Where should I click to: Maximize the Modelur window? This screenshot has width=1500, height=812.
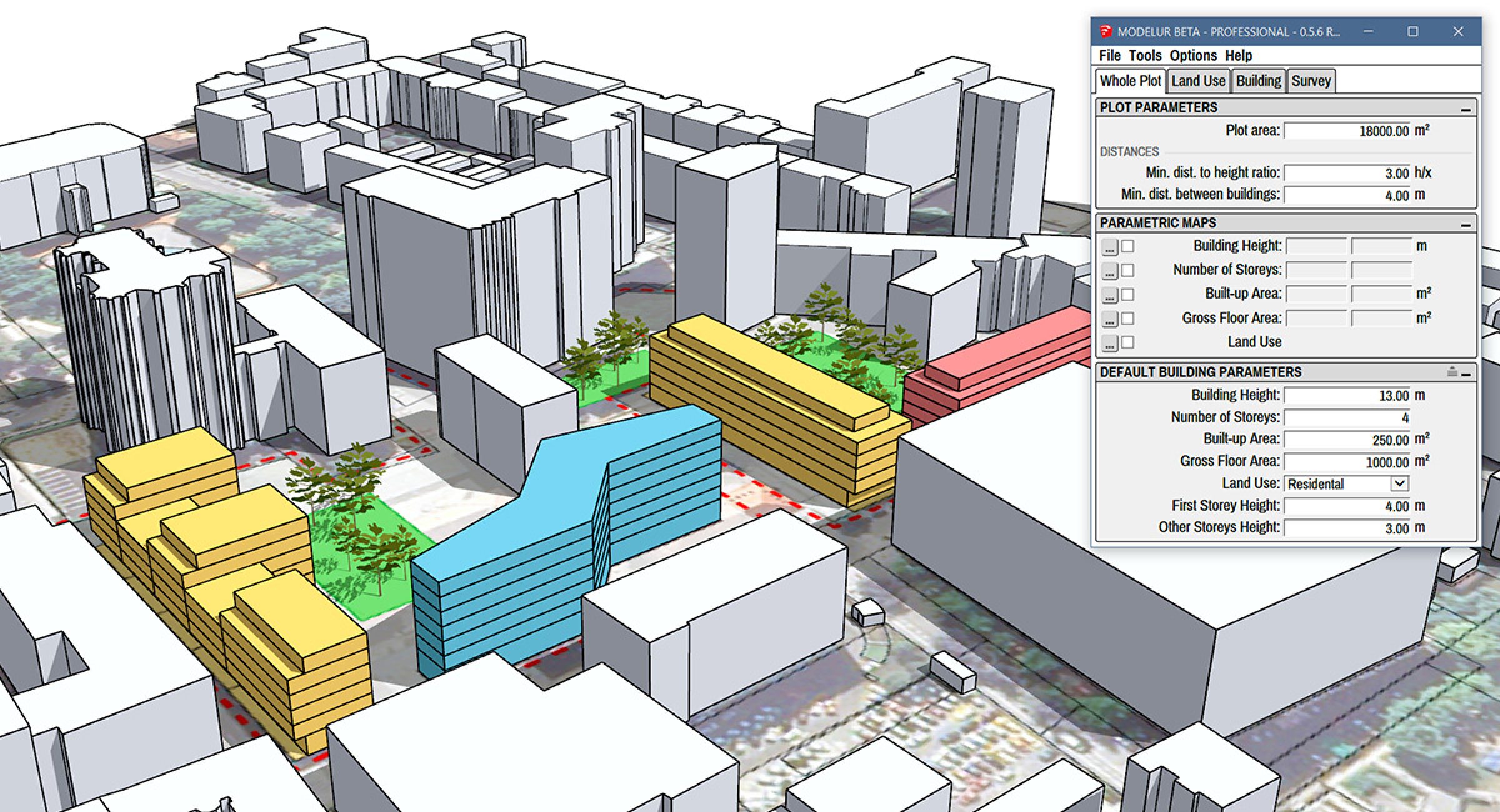[1412, 31]
